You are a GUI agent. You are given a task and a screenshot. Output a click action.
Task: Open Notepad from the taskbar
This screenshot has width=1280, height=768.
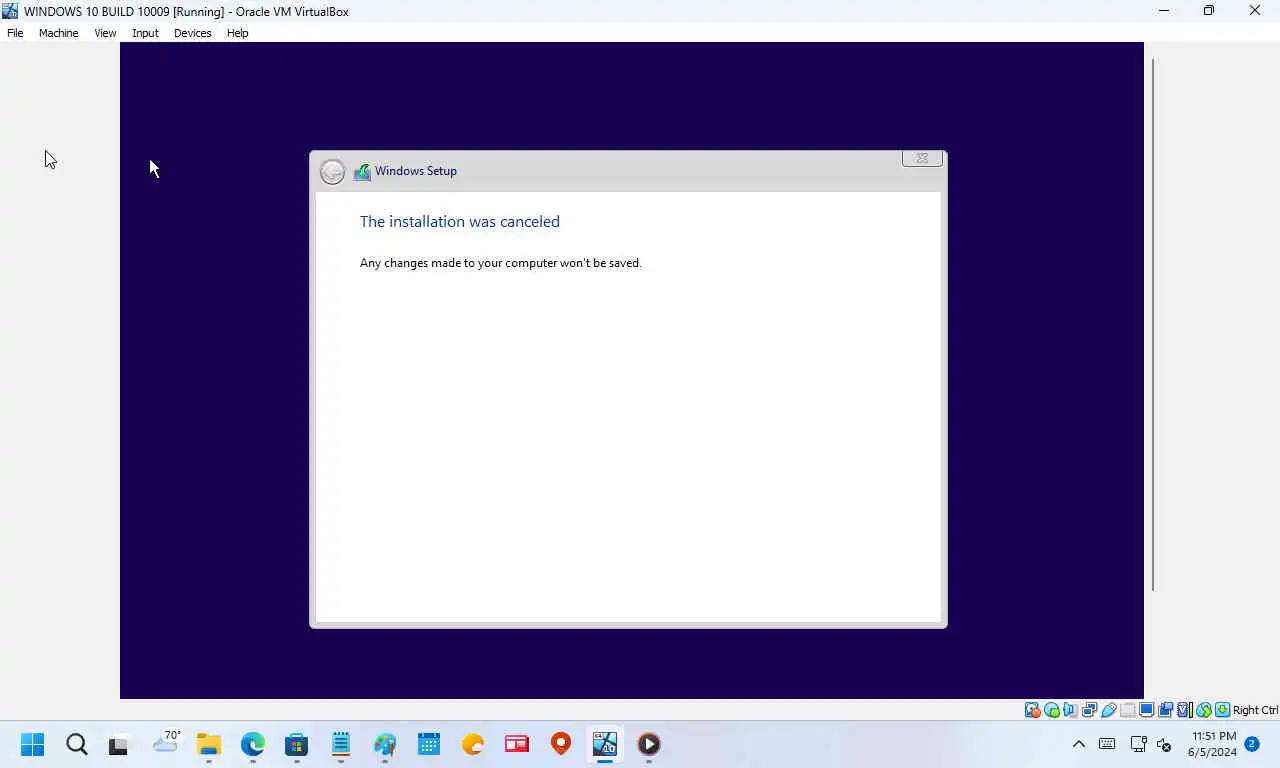tap(341, 744)
